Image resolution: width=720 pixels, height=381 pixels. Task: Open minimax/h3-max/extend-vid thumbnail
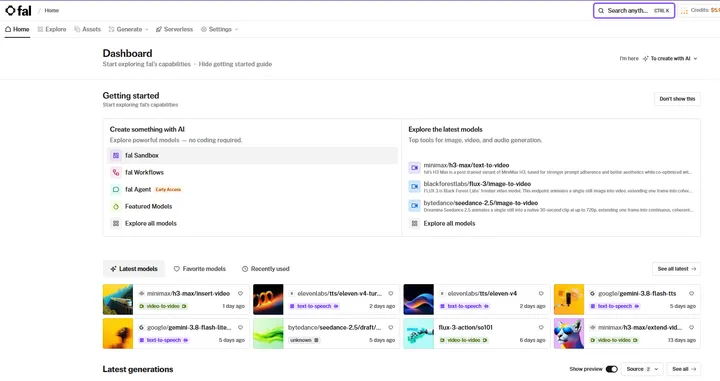point(569,333)
